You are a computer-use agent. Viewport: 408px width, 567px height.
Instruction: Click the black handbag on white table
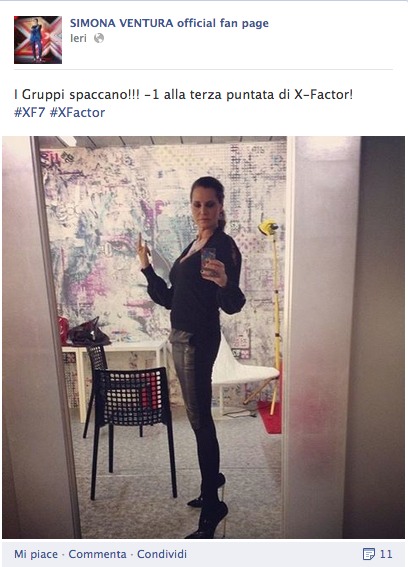coord(89,333)
